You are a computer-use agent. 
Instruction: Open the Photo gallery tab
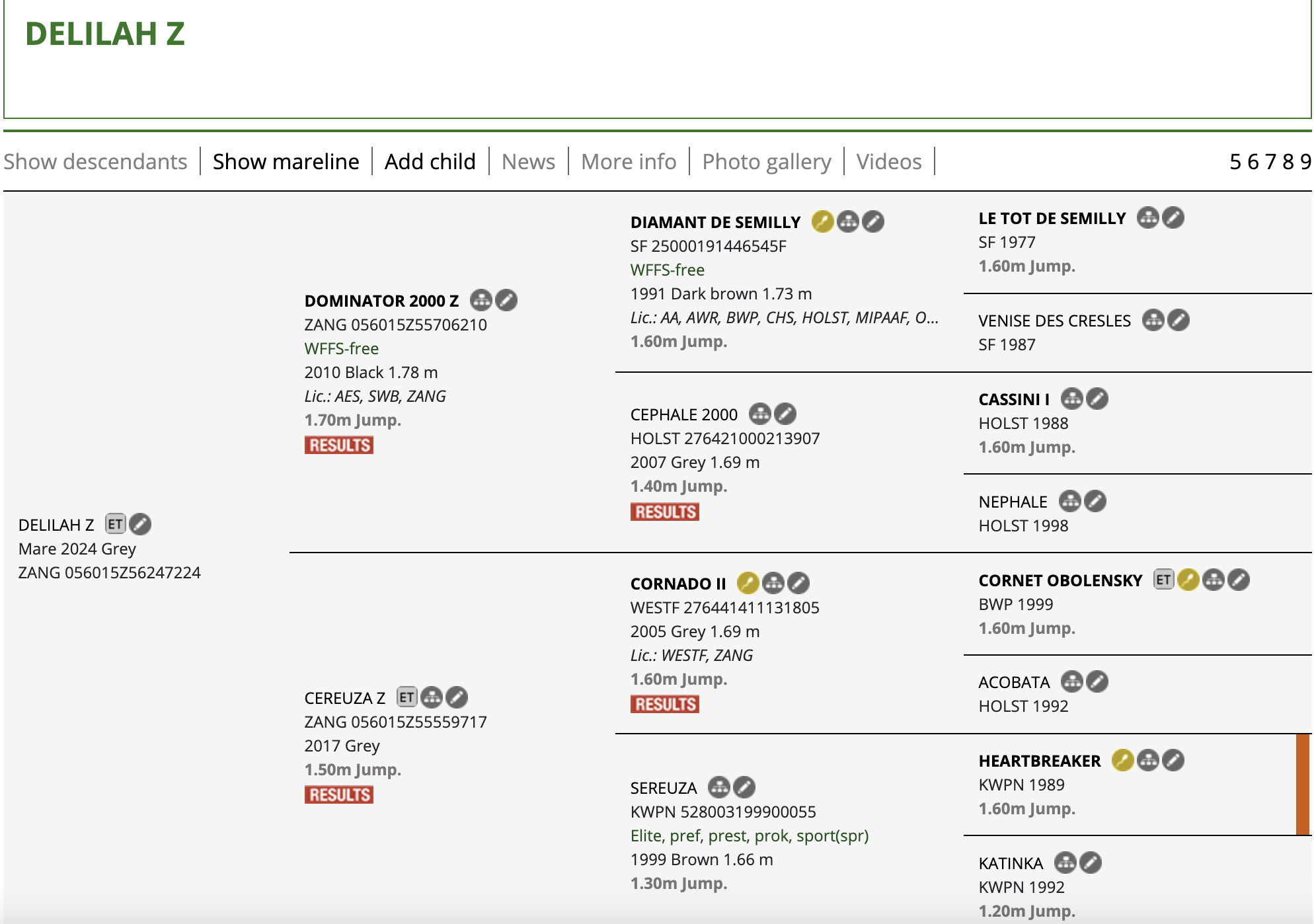click(x=766, y=161)
